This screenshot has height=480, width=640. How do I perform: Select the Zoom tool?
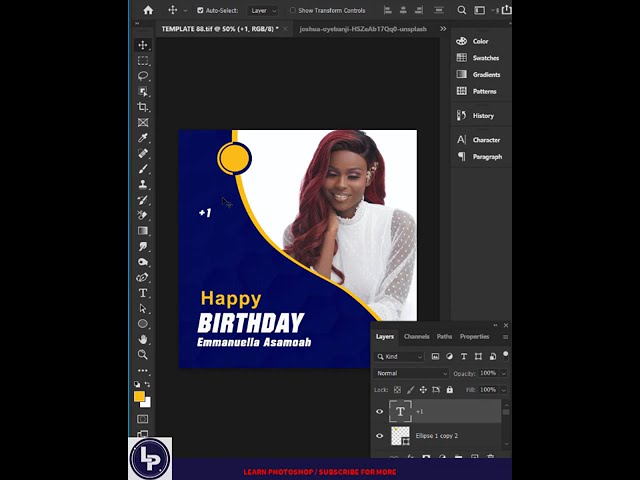point(143,354)
